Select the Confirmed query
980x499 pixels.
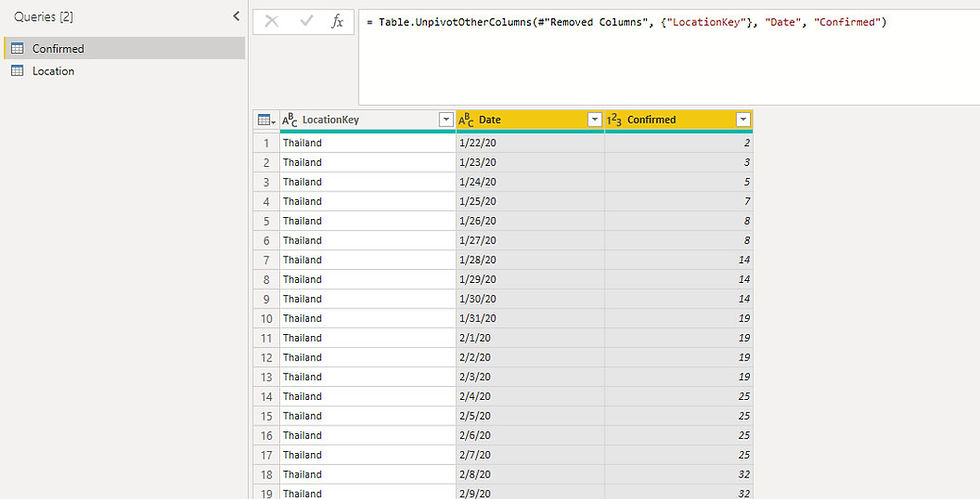pos(124,48)
